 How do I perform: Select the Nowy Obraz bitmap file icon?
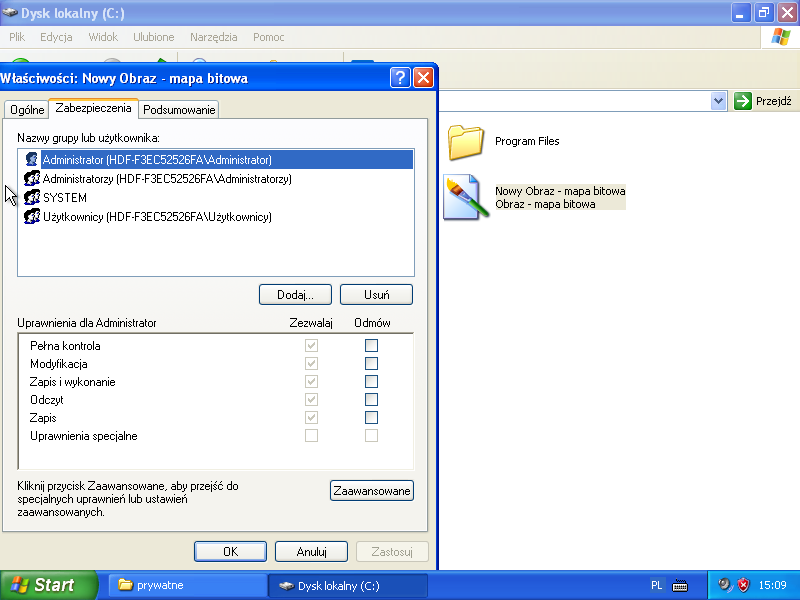(465, 197)
